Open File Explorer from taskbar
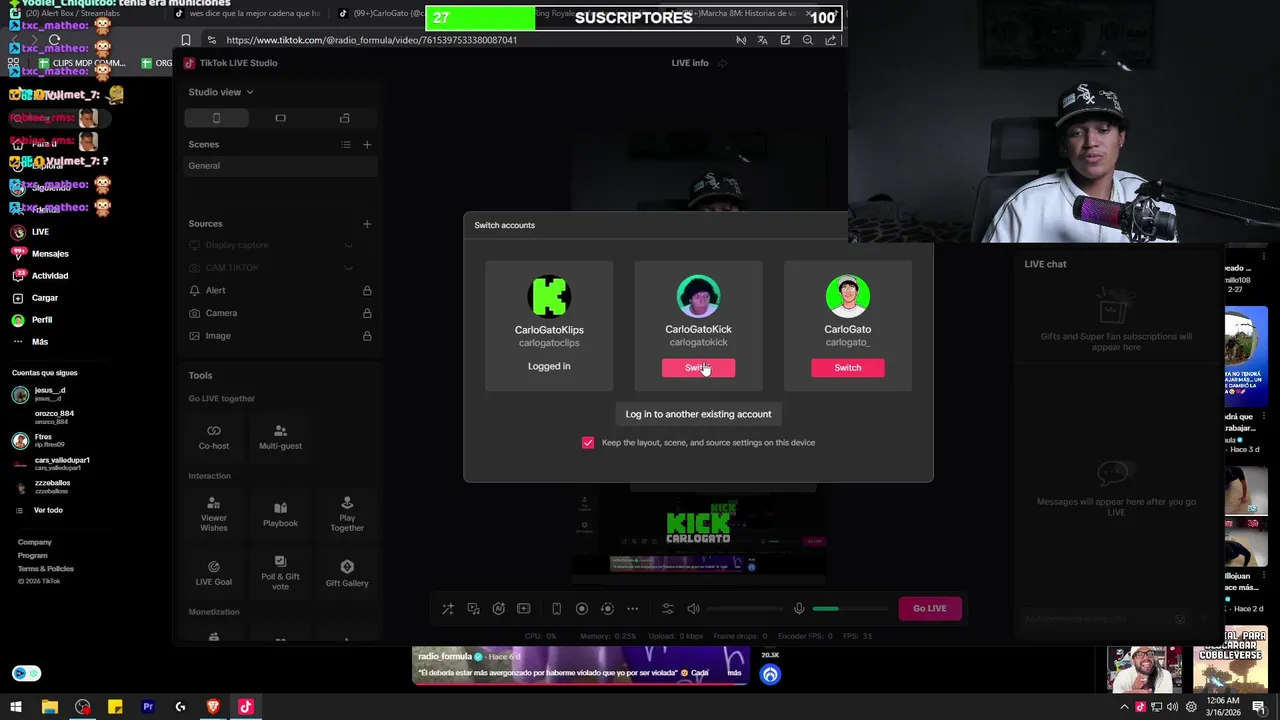This screenshot has height=720, width=1280. (49, 707)
